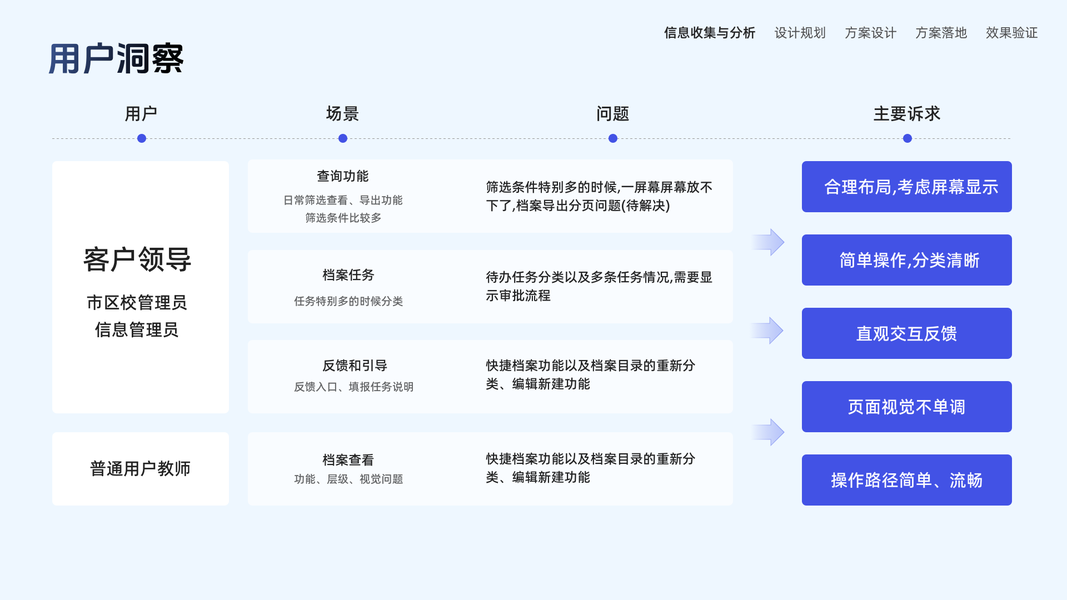Click the 待办任务分类 problem text
The height and width of the screenshot is (600, 1067).
pyautogui.click(x=600, y=286)
